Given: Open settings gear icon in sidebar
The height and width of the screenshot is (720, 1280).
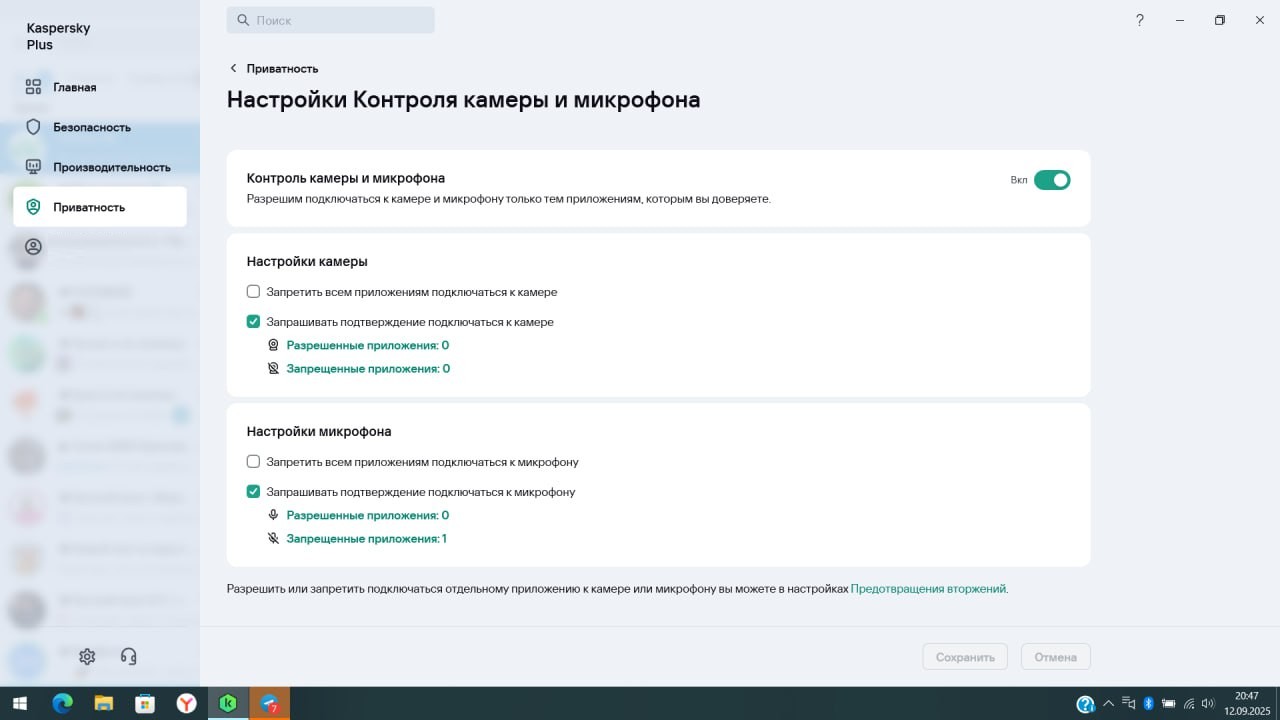Looking at the screenshot, I should [x=87, y=657].
